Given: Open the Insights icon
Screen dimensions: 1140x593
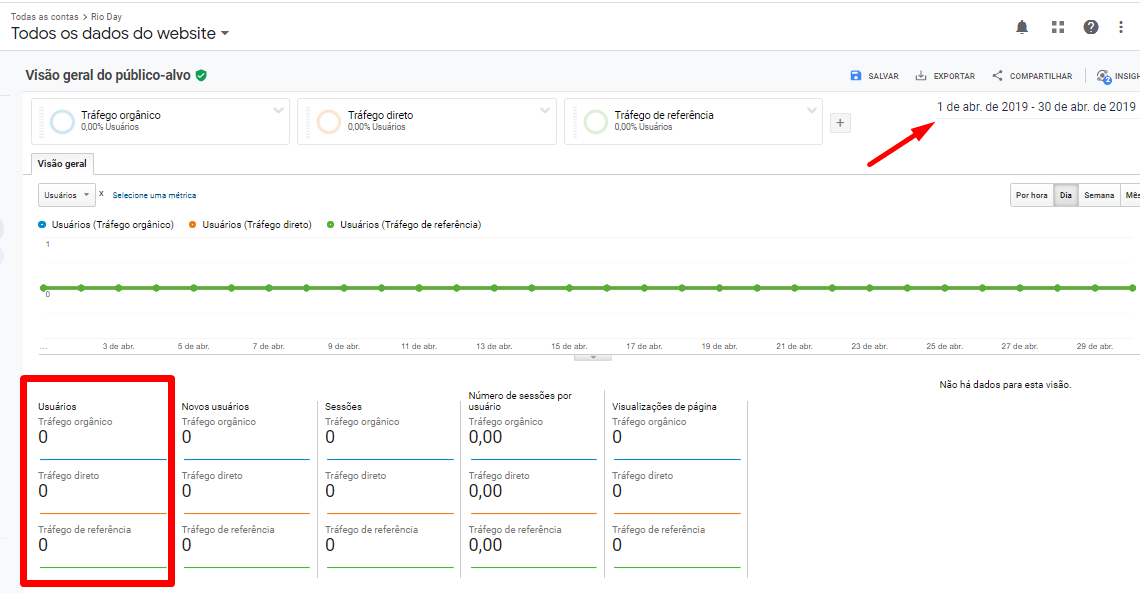Looking at the screenshot, I should point(1104,76).
